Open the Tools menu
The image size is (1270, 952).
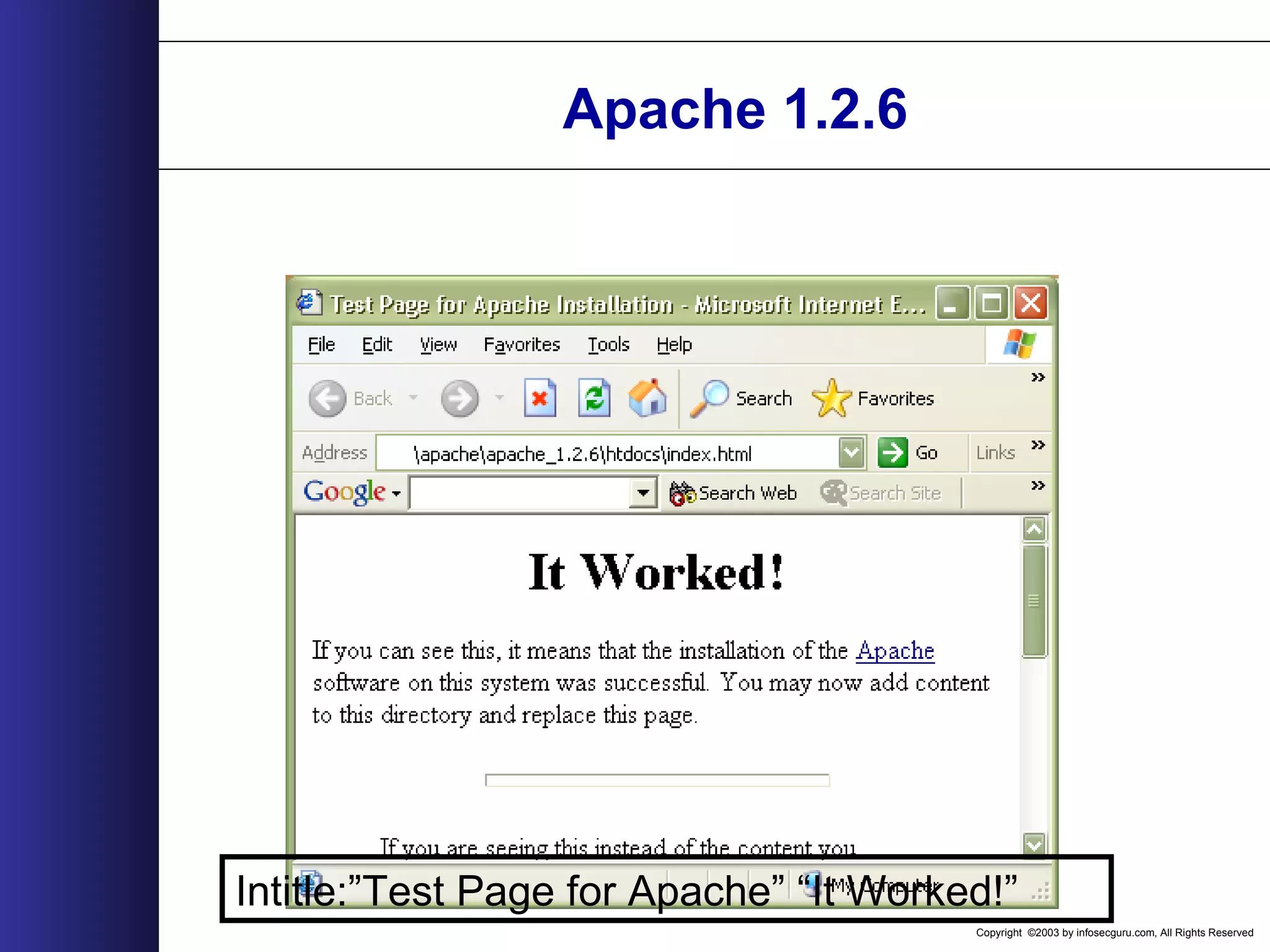click(x=608, y=345)
